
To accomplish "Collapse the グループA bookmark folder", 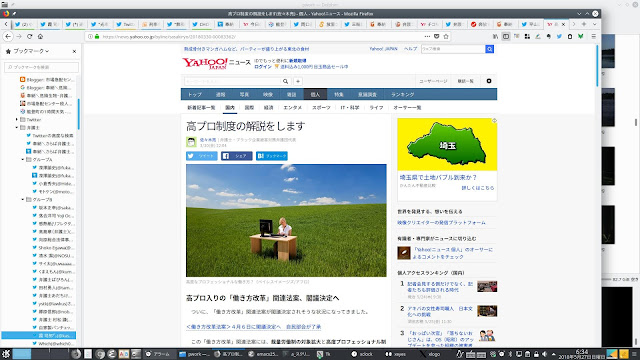I will pyautogui.click(x=23, y=160).
